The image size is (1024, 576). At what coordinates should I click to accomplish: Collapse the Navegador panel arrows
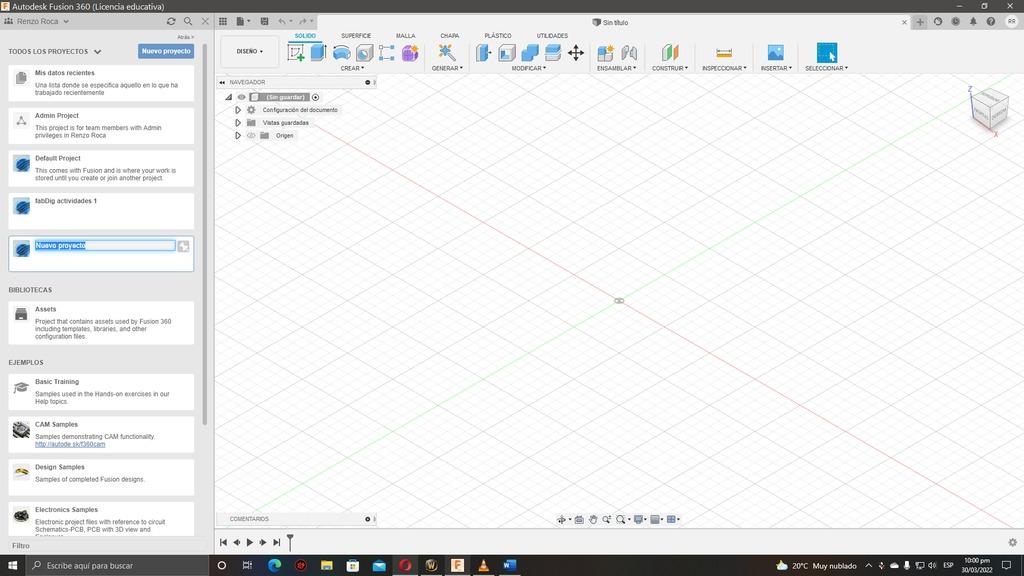pyautogui.click(x=222, y=82)
